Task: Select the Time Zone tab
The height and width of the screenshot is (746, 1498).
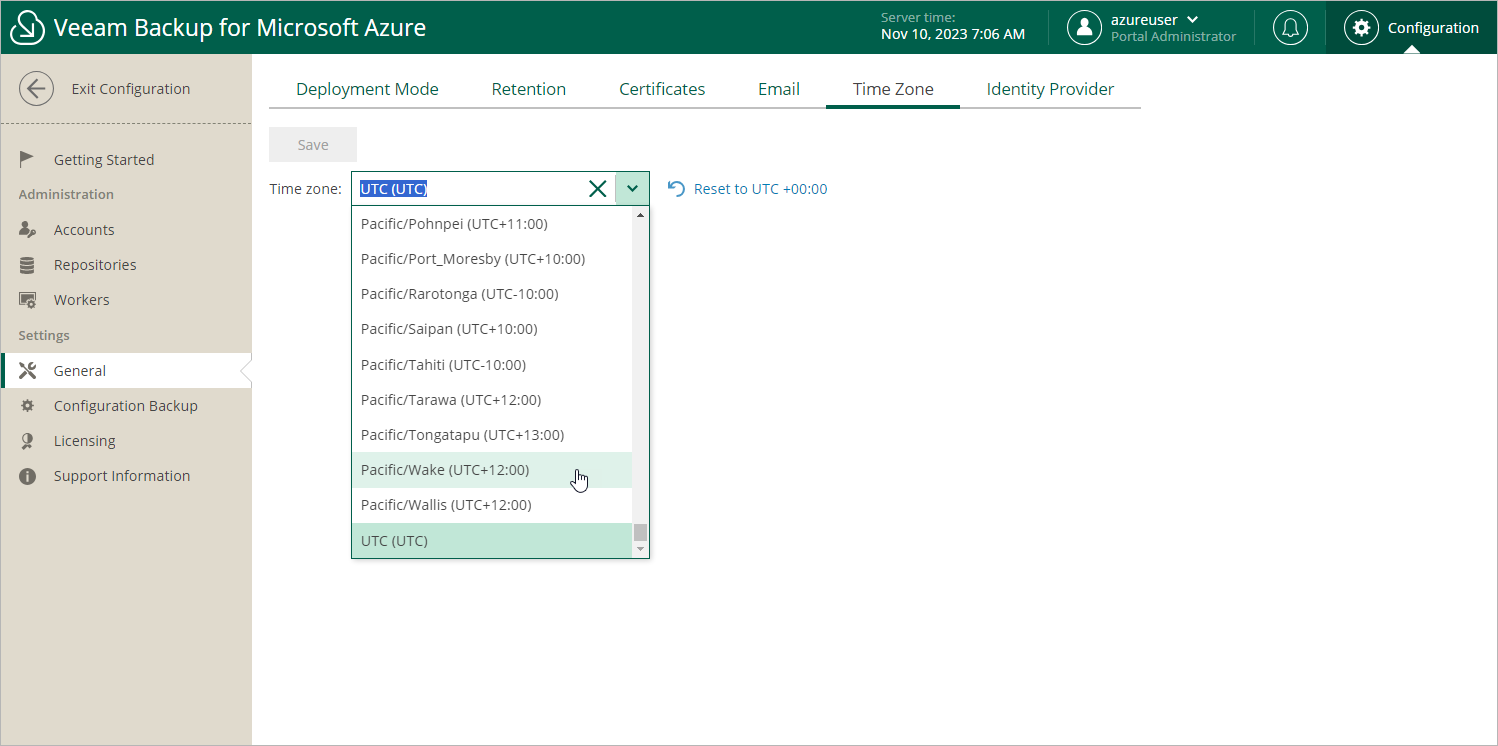Action: pyautogui.click(x=893, y=89)
